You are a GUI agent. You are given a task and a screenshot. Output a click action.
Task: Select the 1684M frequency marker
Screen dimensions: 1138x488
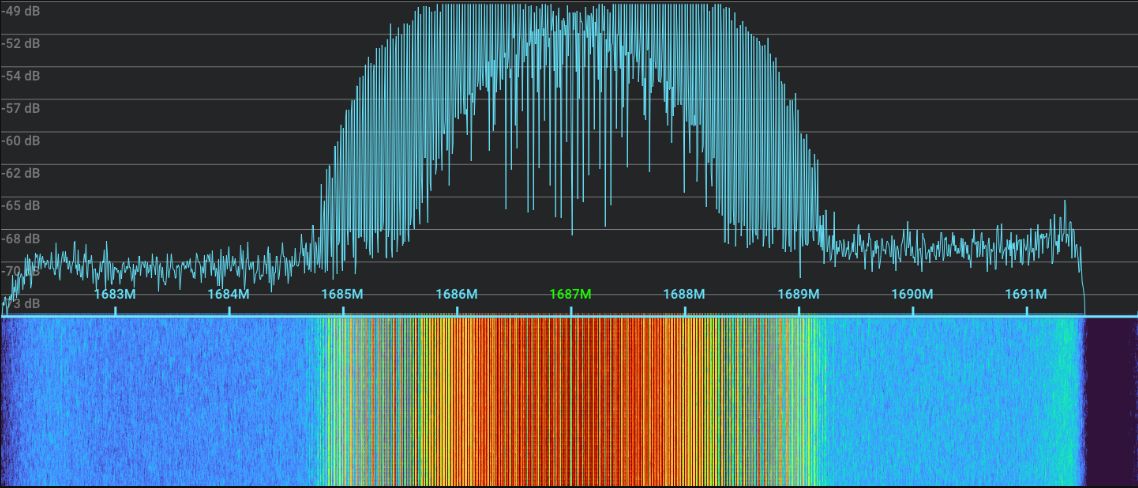228,295
